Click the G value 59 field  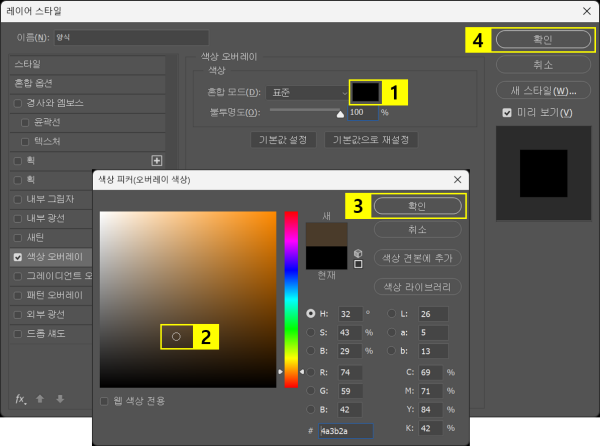pyautogui.click(x=350, y=391)
